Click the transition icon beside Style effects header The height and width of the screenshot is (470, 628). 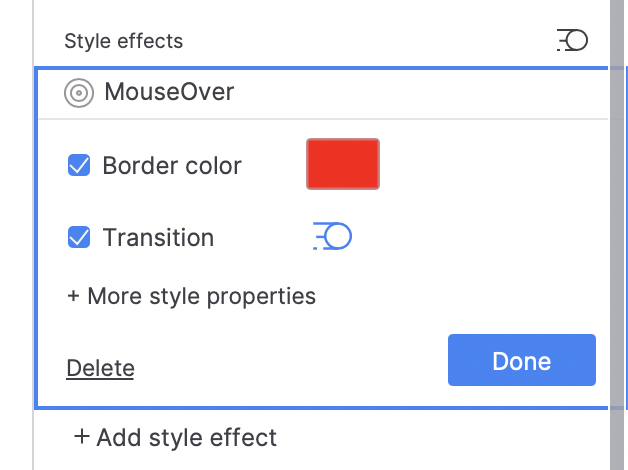click(x=572, y=40)
